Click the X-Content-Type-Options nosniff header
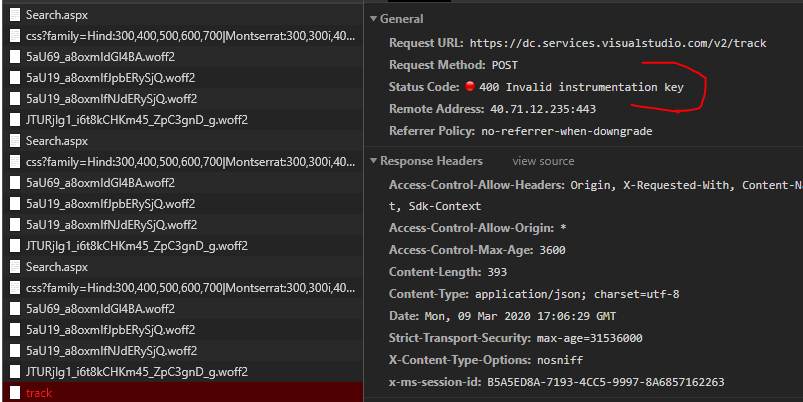This screenshot has height=402, width=803. click(x=486, y=361)
